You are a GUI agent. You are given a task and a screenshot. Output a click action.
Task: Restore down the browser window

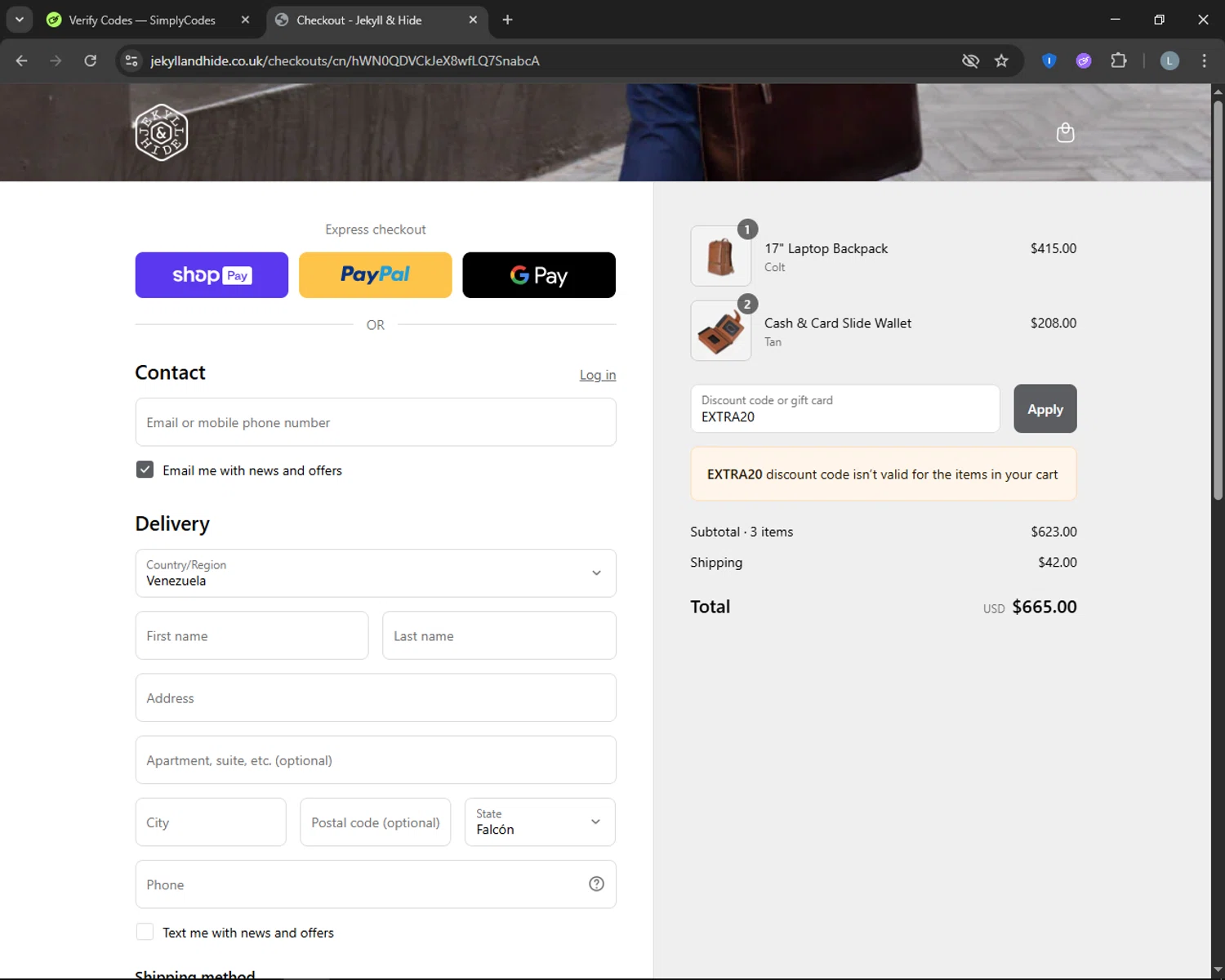[x=1159, y=20]
